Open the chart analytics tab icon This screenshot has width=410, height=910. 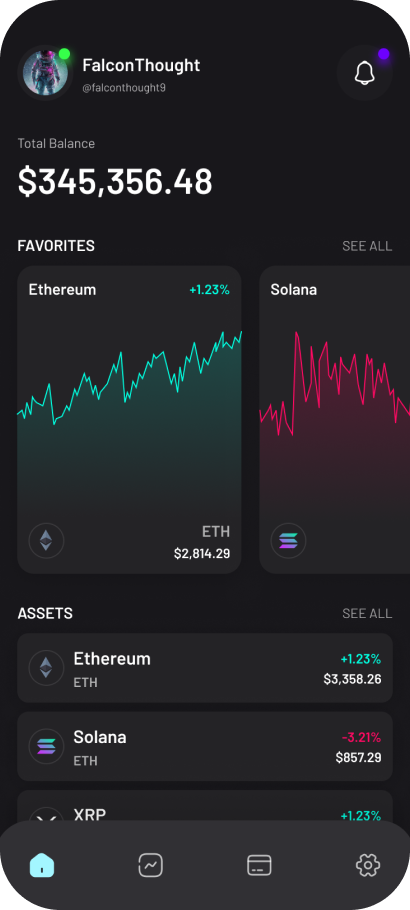coord(150,865)
